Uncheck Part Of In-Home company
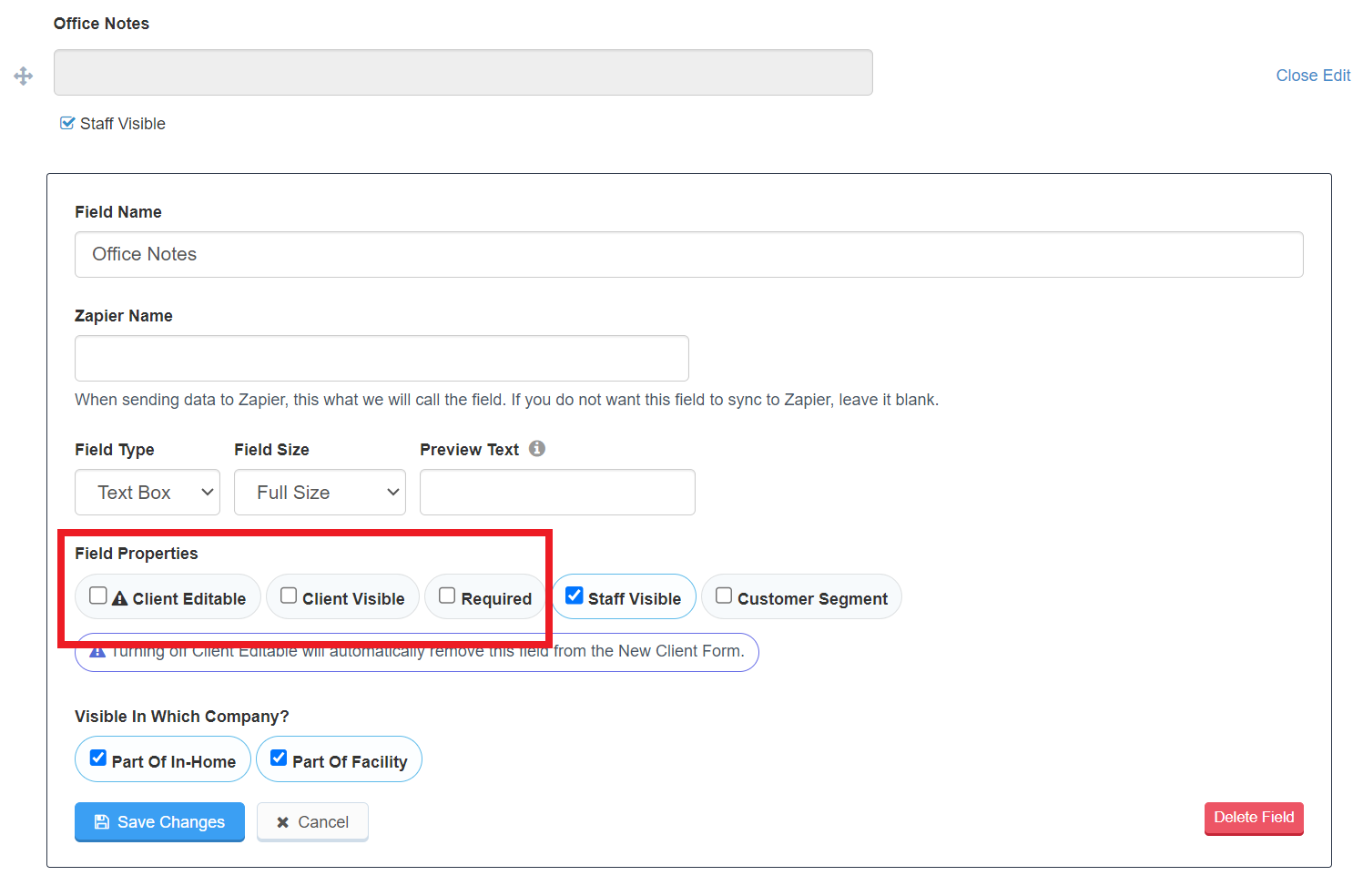This screenshot has width=1363, height=896. point(98,758)
